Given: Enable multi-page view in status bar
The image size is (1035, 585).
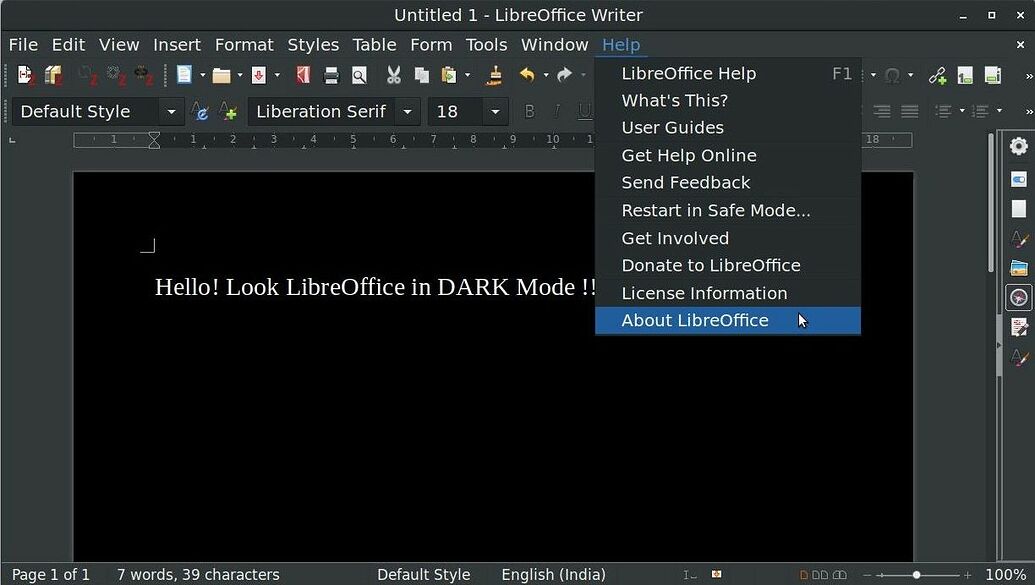Looking at the screenshot, I should (820, 575).
